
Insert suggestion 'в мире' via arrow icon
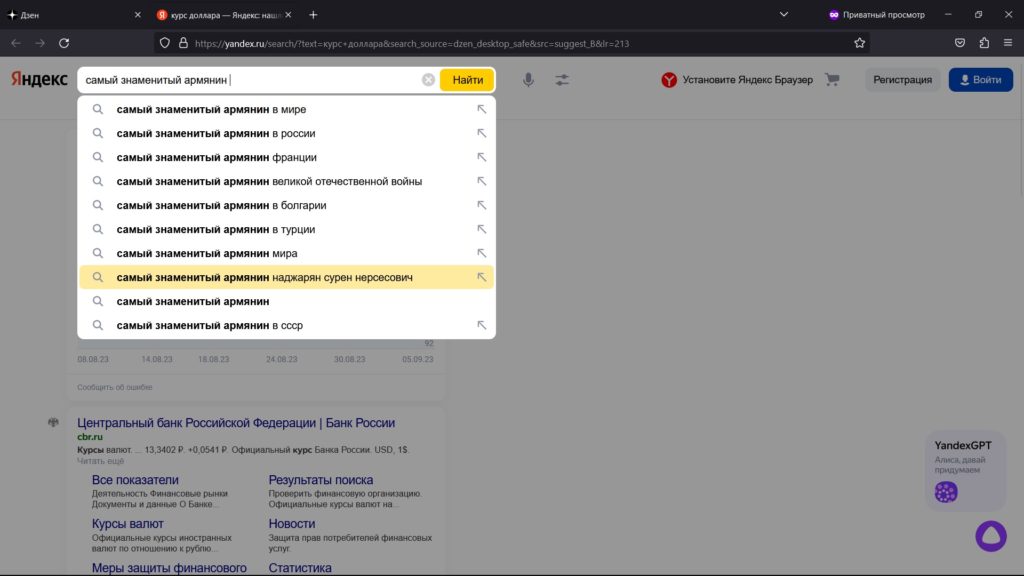(x=481, y=109)
